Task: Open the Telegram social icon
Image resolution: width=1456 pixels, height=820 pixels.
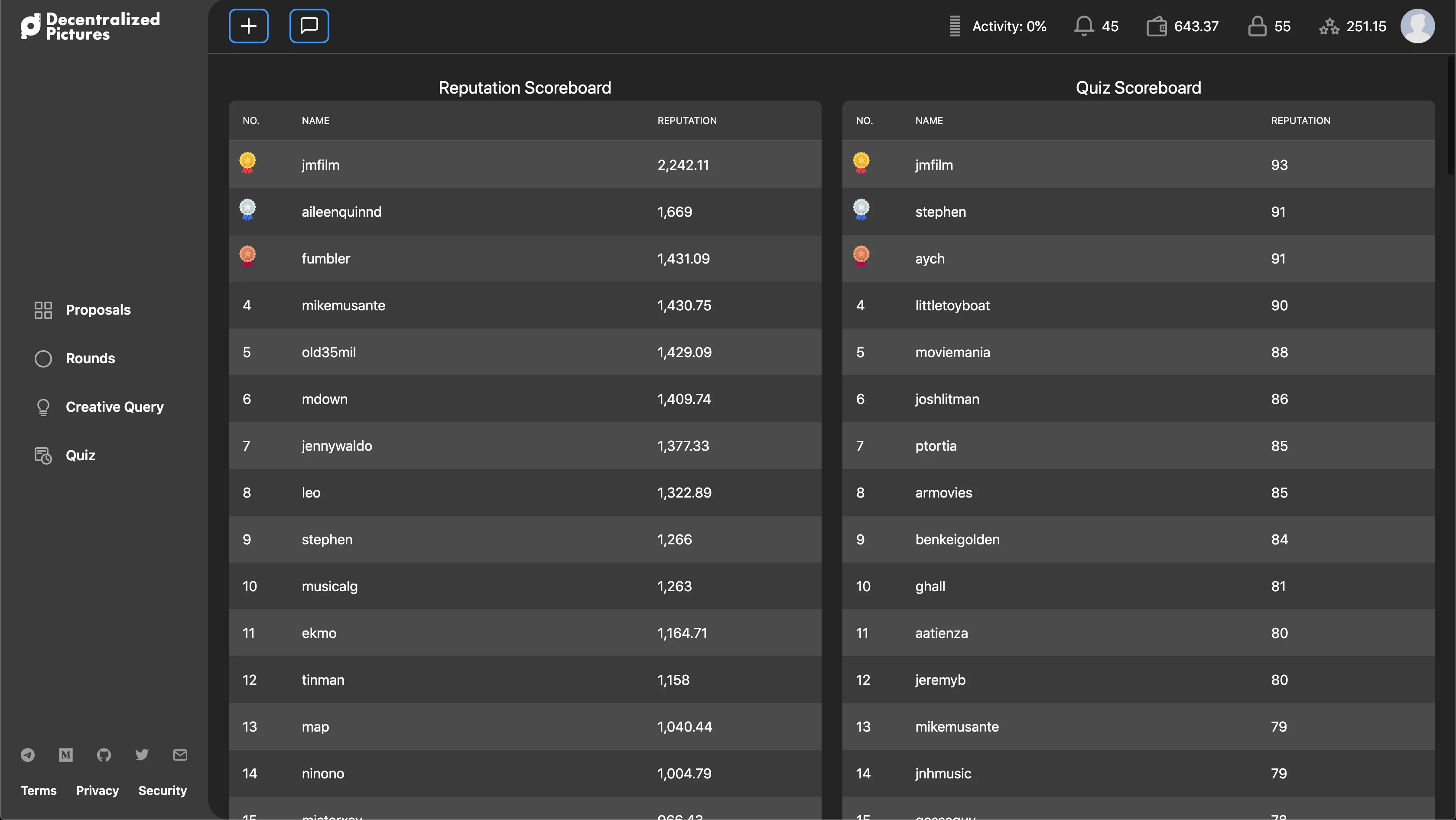Action: click(x=28, y=755)
